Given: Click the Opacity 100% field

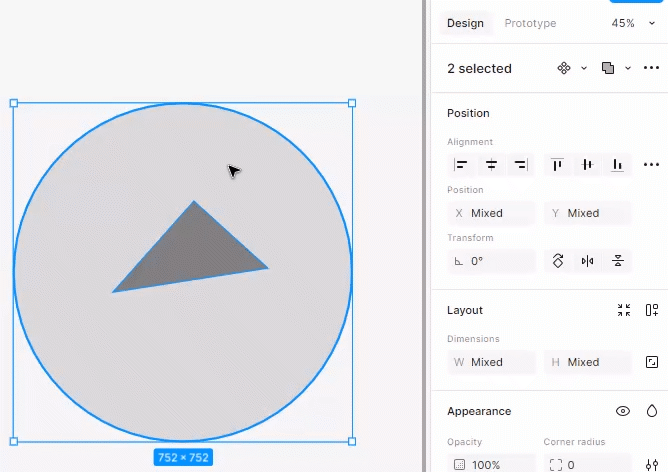Looking at the screenshot, I should click(492, 464).
